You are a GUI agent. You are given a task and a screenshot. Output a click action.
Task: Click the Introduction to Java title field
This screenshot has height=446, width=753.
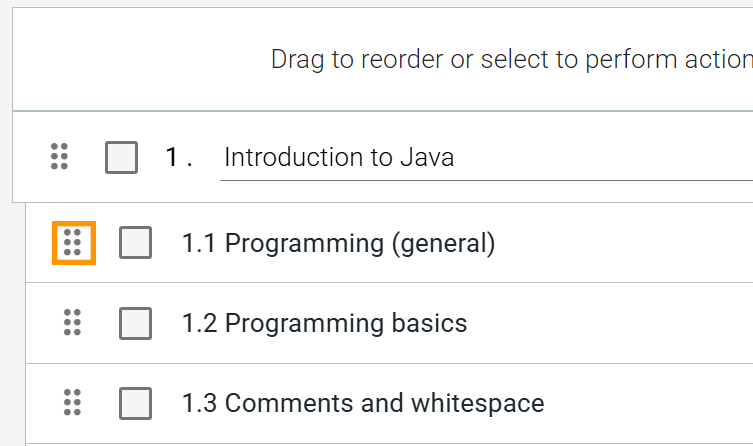point(486,157)
